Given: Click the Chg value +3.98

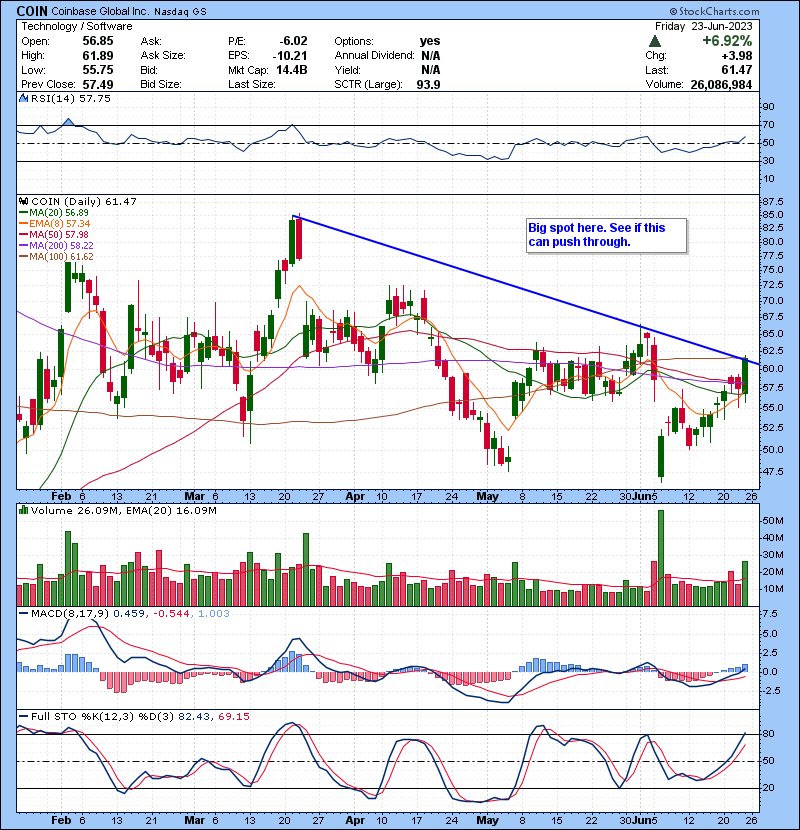Looking at the screenshot, I should tap(737, 55).
